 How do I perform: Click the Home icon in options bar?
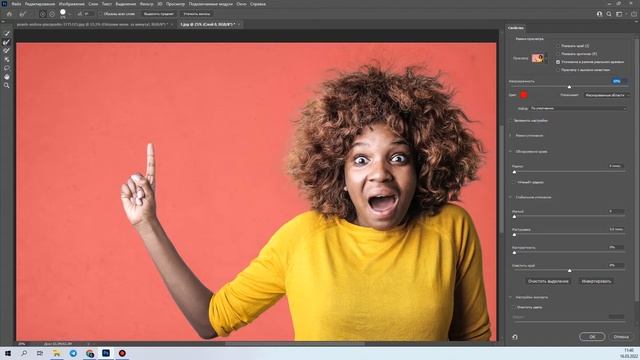tap(9, 14)
